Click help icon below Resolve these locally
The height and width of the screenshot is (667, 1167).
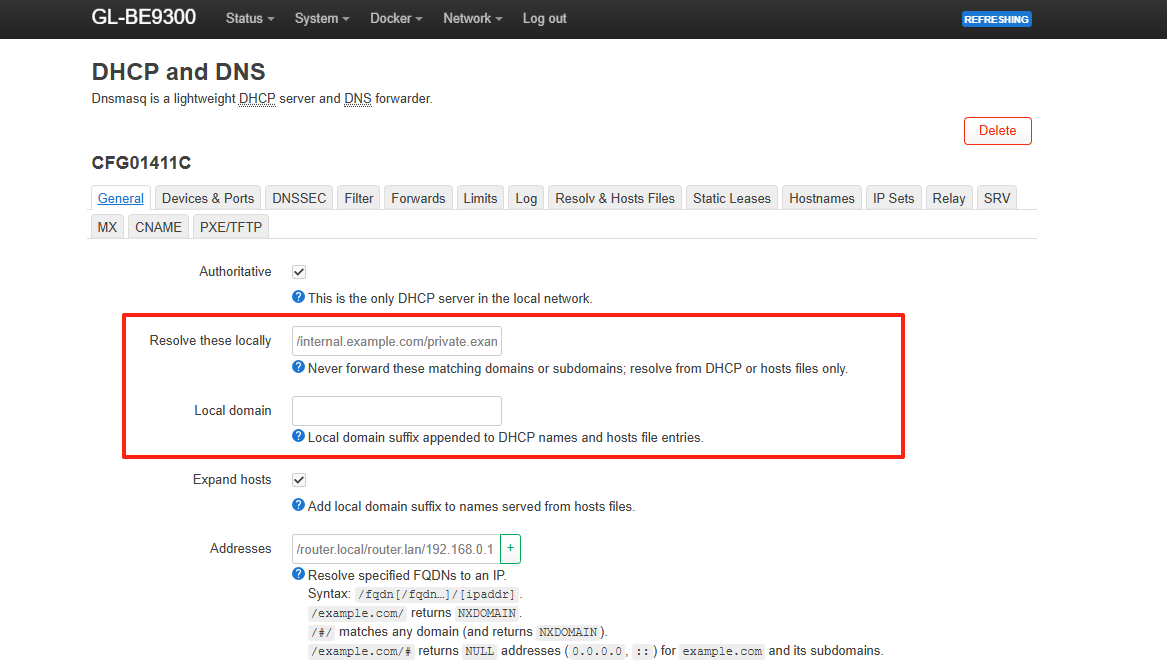298,367
